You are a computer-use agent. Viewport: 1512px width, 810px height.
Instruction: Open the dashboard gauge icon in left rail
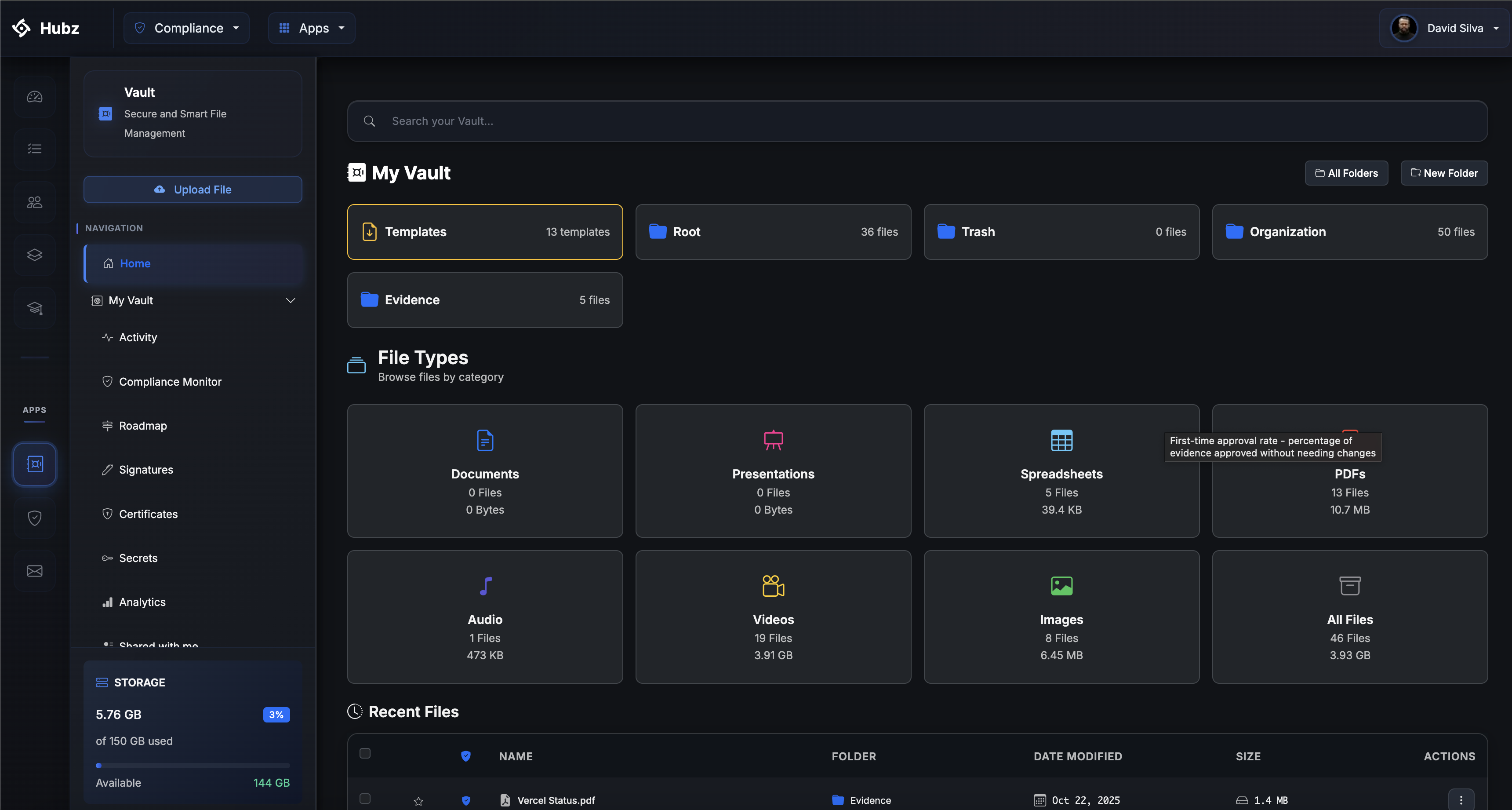point(35,97)
